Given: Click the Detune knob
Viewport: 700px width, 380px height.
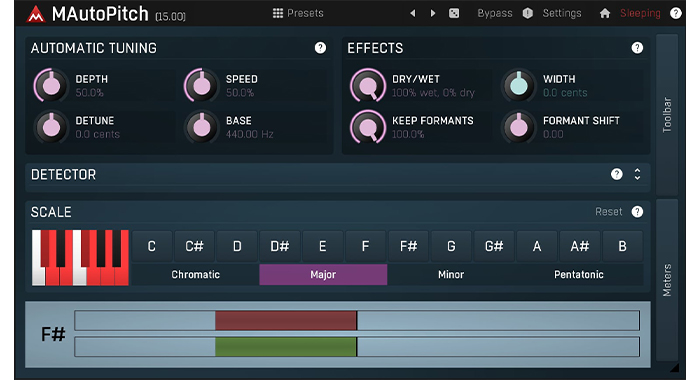Looking at the screenshot, I should (51, 127).
